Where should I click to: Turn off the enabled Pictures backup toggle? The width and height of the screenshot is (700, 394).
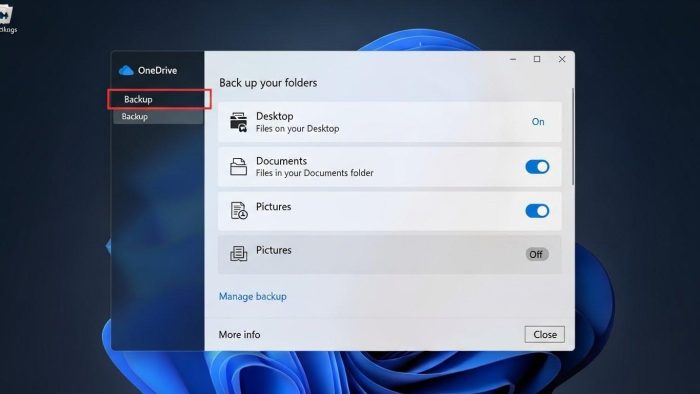coord(537,211)
